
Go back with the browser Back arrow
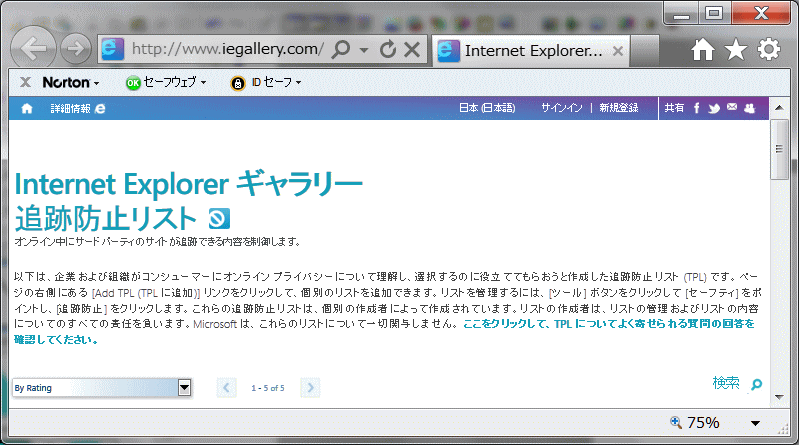tap(34, 49)
